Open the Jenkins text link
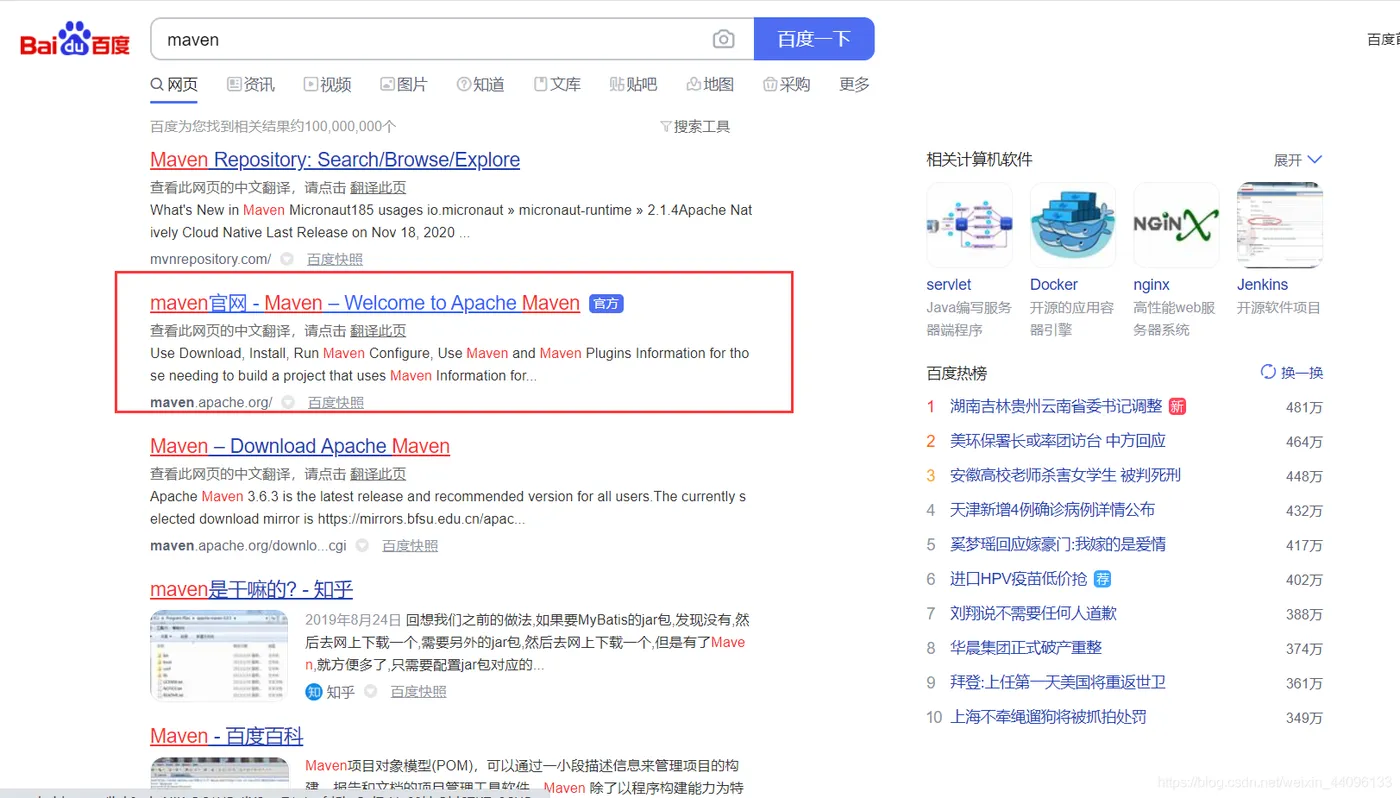The width and height of the screenshot is (1400, 798). pyautogui.click(x=1262, y=284)
